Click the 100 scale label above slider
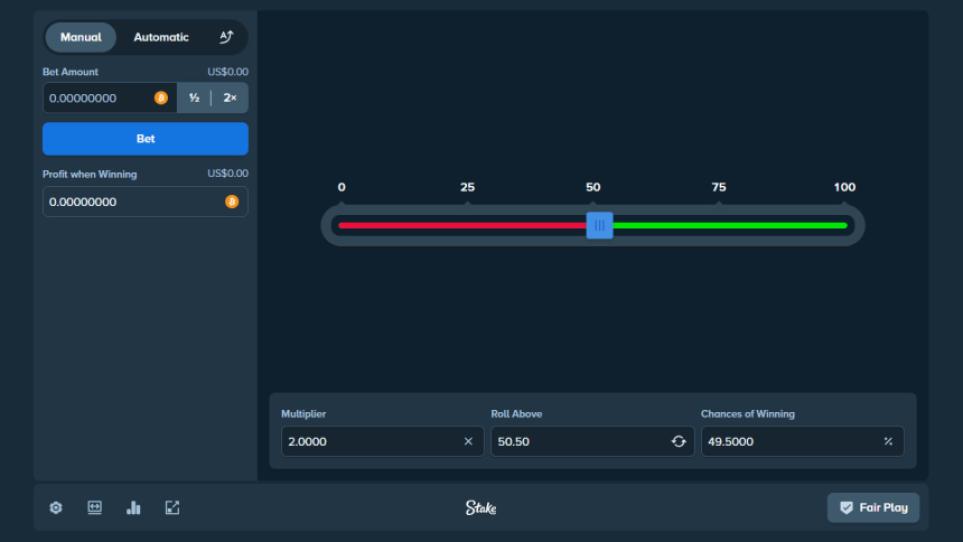Image resolution: width=963 pixels, height=542 pixels. [844, 187]
